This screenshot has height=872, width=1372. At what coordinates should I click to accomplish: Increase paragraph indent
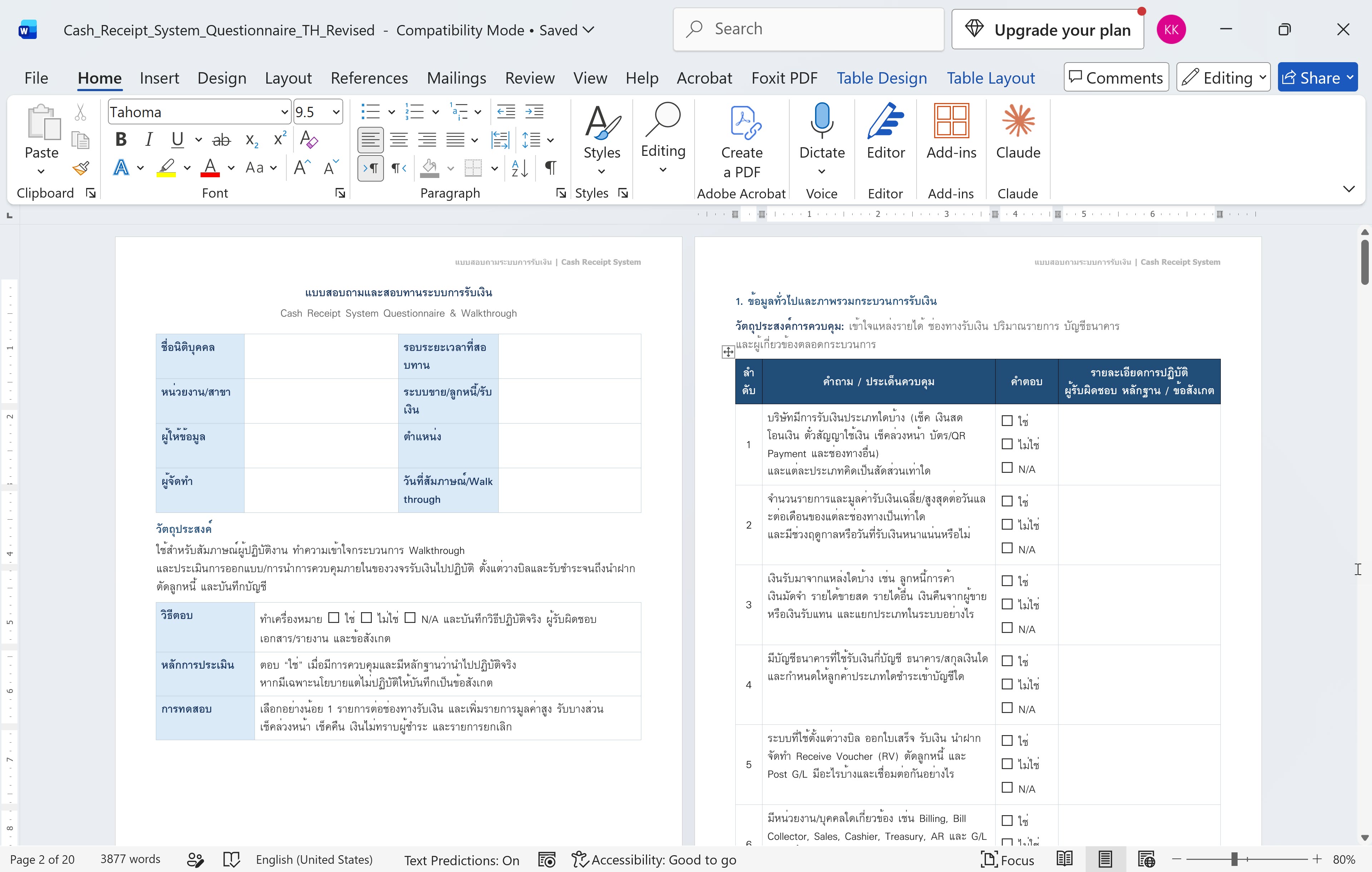tap(534, 112)
